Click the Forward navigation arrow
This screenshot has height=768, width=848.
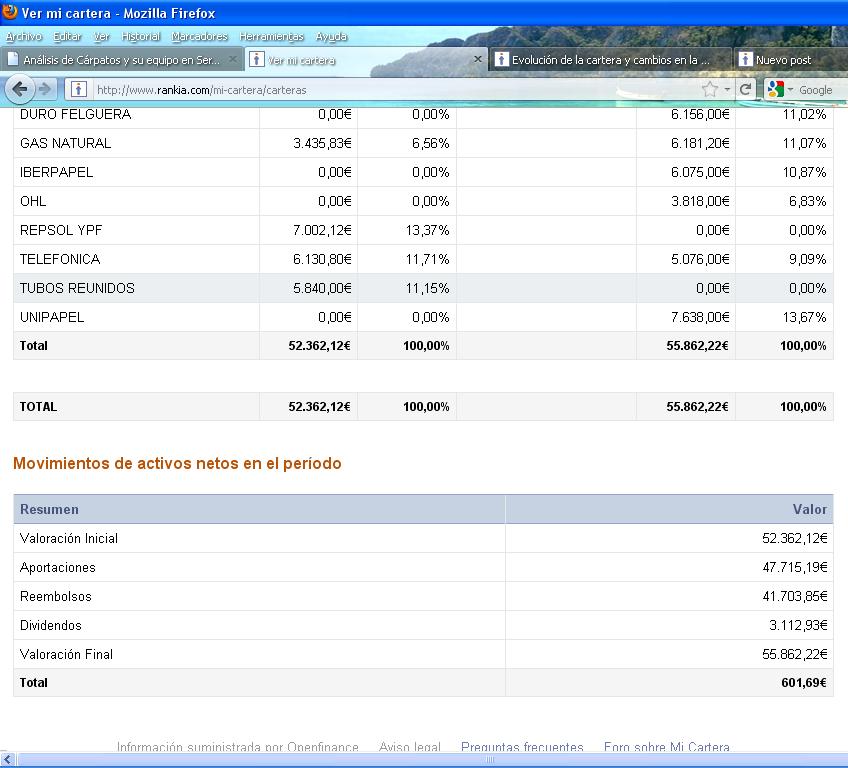(x=45, y=89)
